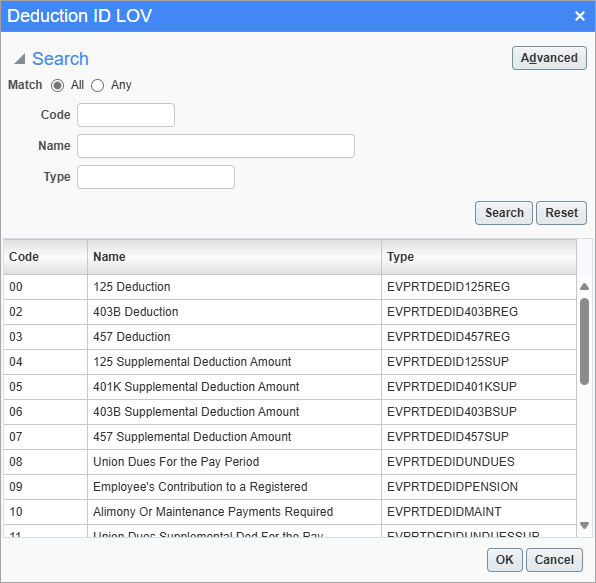Image resolution: width=596 pixels, height=583 pixels.
Task: Click type cell "EVPRTDEDID125SUP"
Action: [x=479, y=362]
